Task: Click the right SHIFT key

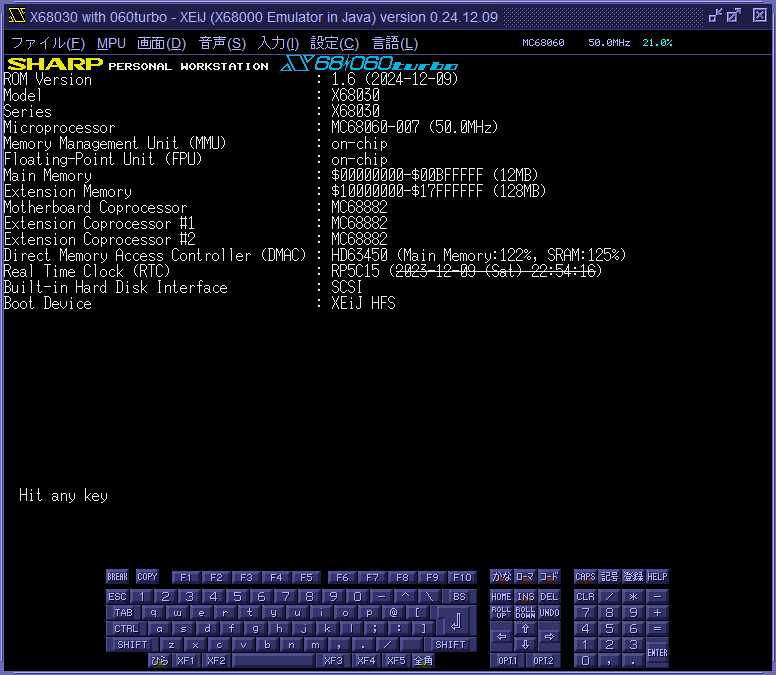Action: click(x=450, y=645)
